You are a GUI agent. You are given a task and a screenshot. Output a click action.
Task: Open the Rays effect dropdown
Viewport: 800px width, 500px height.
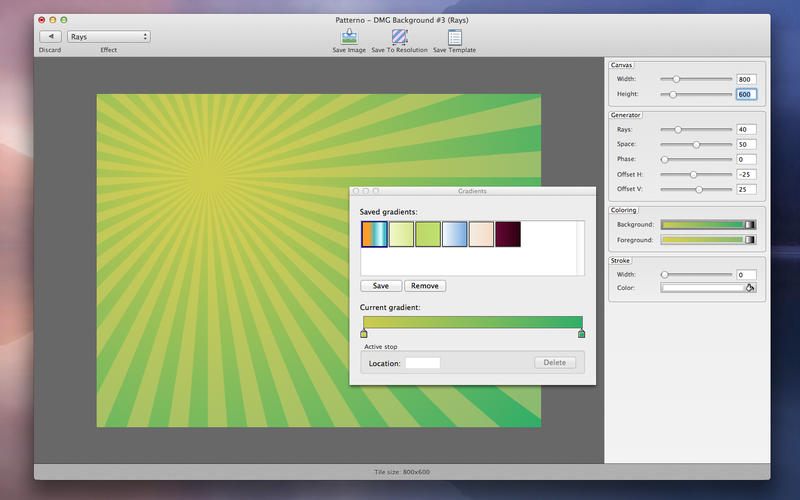pos(109,37)
